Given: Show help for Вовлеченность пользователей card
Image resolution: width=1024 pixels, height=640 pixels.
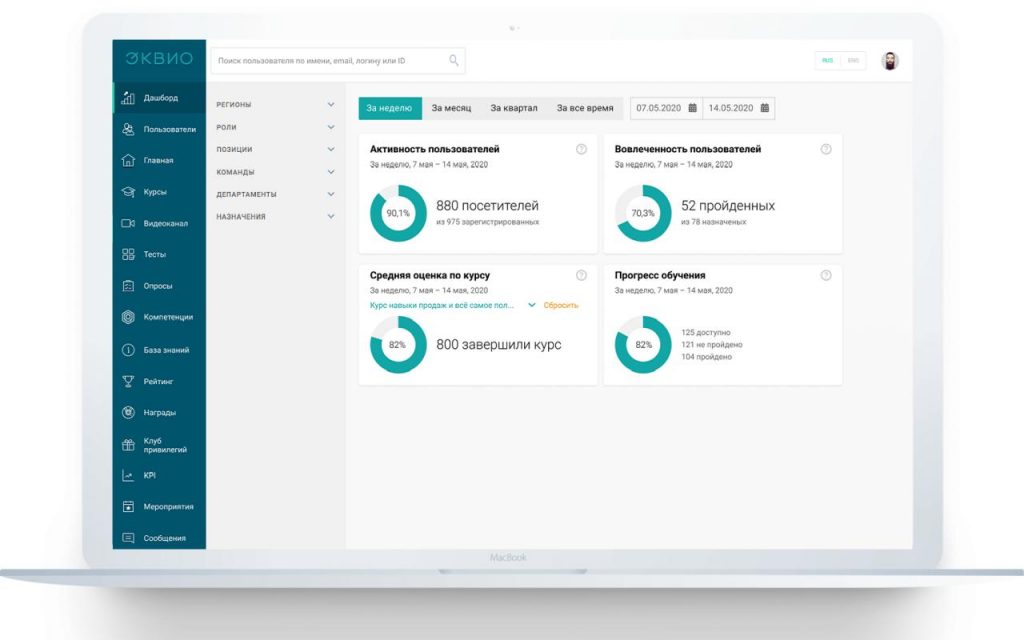Looking at the screenshot, I should tap(826, 150).
